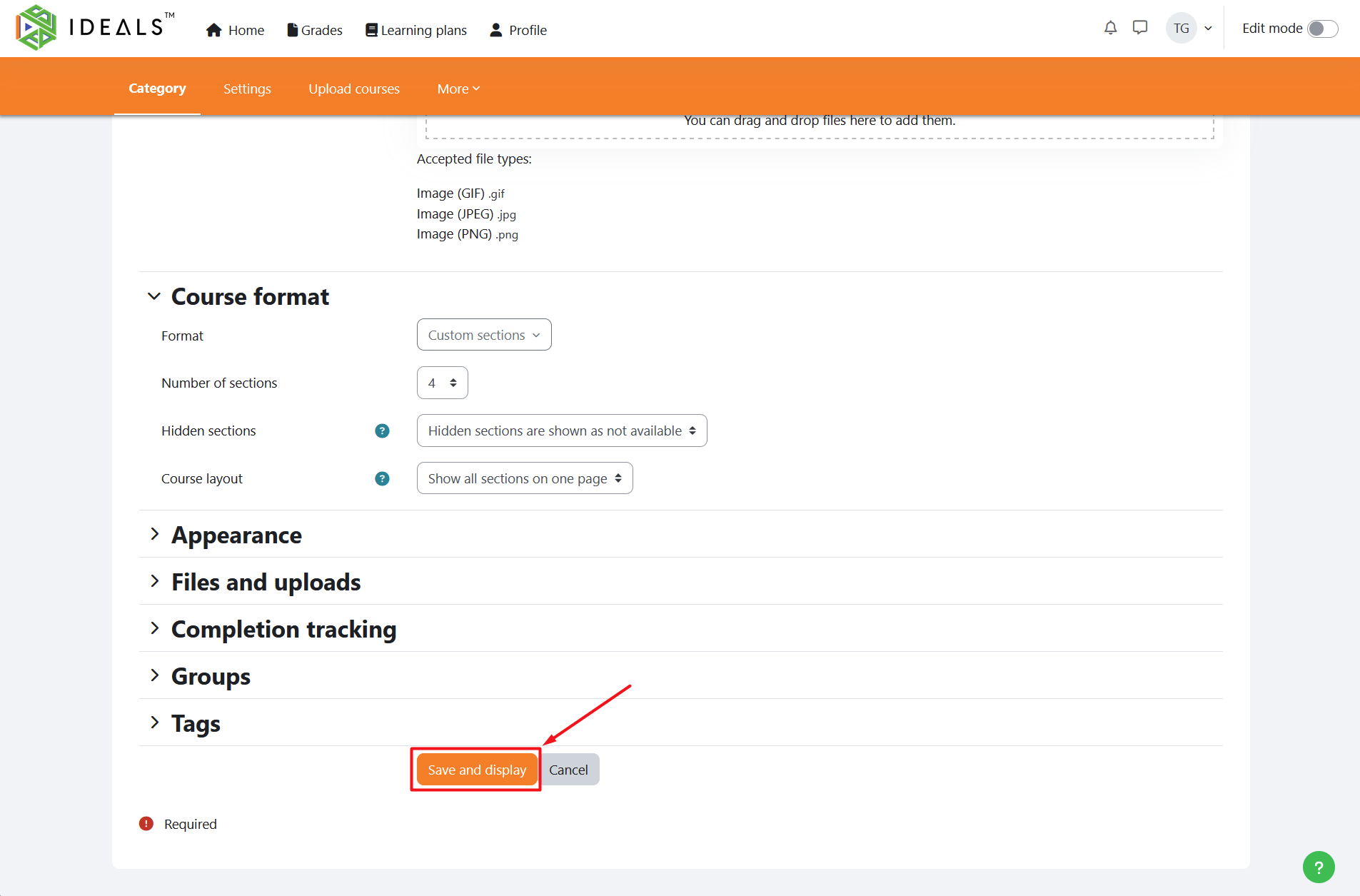
Task: Expand the Completion tracking section
Action: tap(283, 629)
